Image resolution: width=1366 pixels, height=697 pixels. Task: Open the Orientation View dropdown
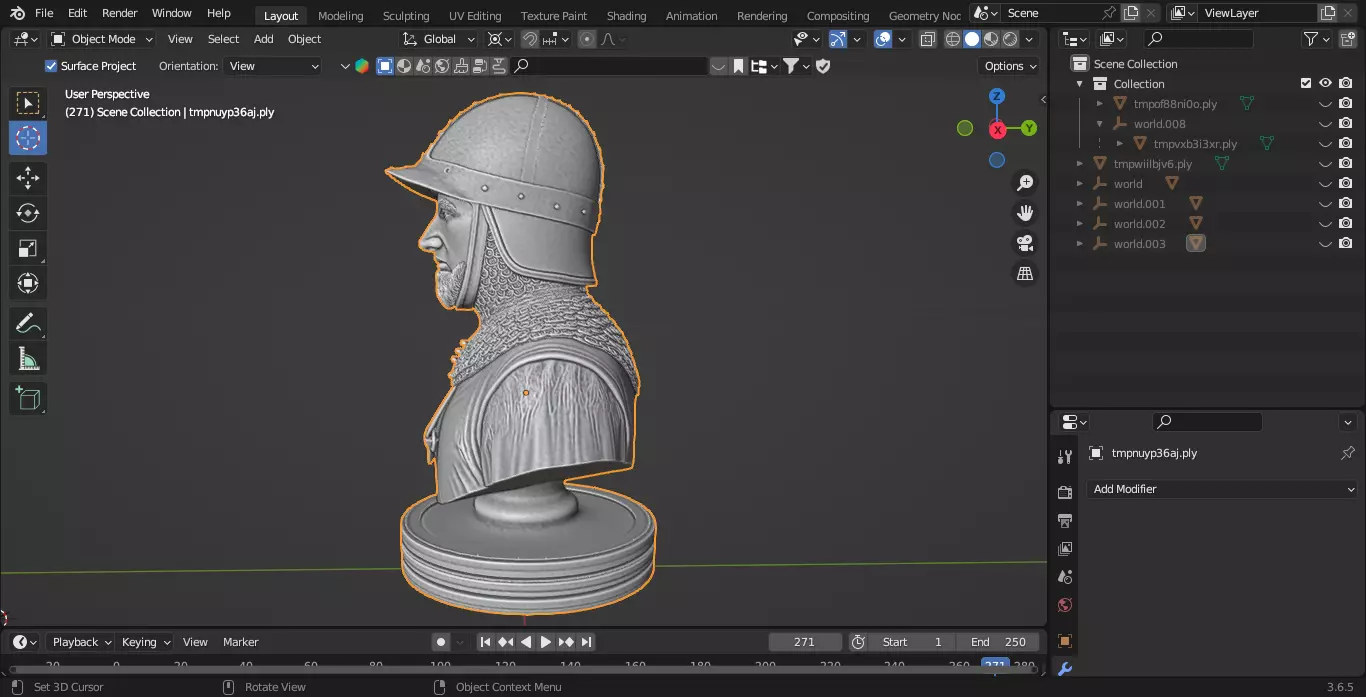(x=274, y=66)
